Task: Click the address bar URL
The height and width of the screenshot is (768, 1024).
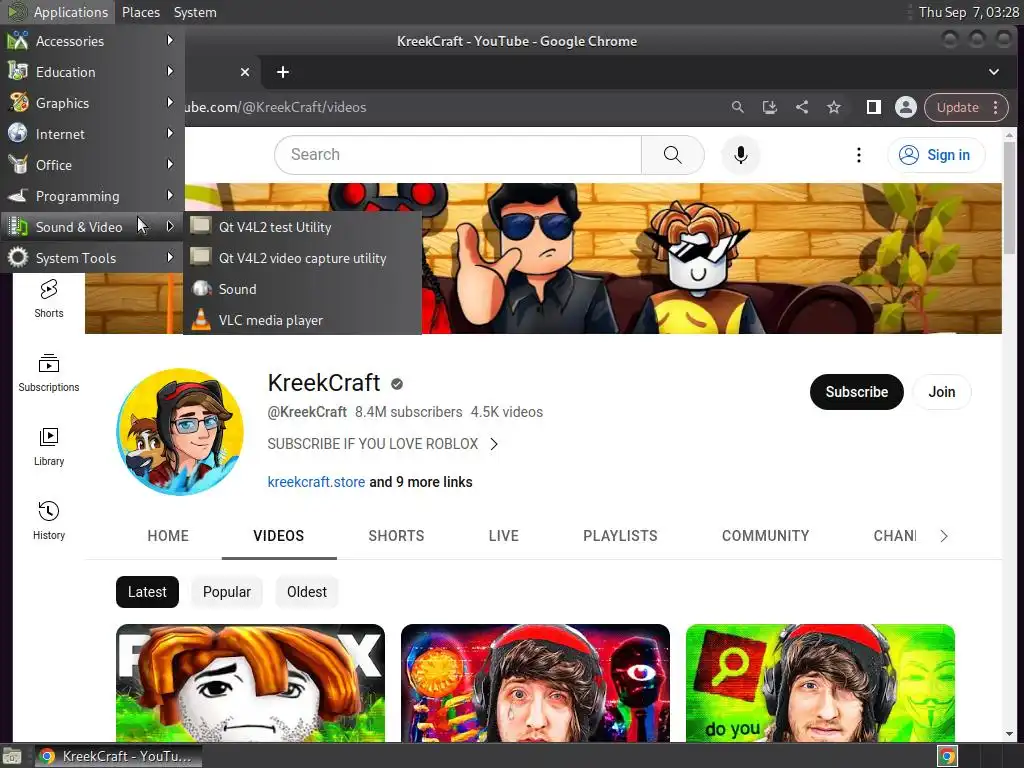Action: tap(275, 107)
